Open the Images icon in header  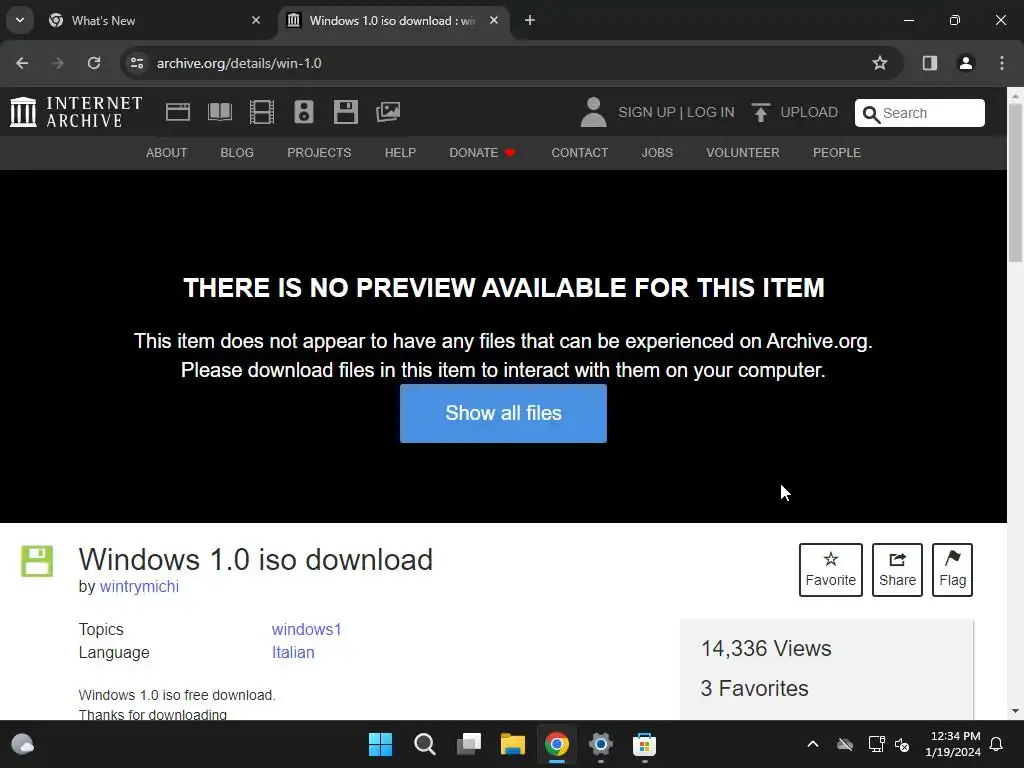(388, 112)
